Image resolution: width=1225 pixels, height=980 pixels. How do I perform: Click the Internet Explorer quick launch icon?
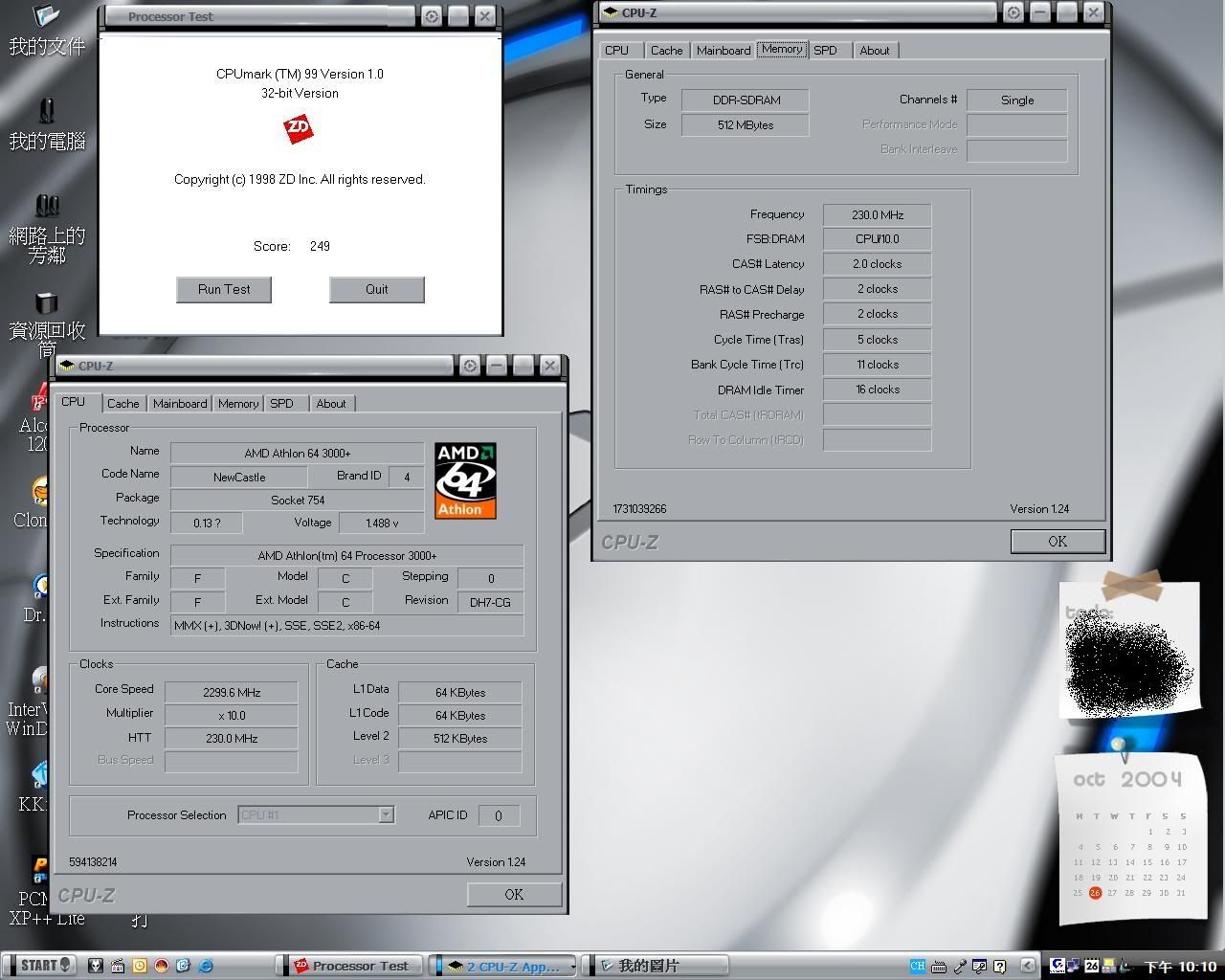(x=205, y=966)
